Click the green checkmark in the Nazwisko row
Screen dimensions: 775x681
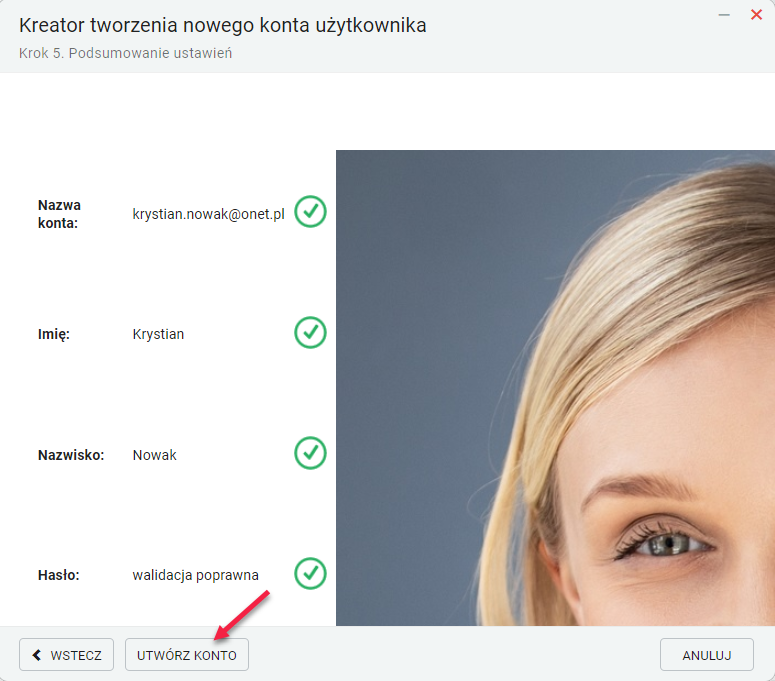point(310,453)
